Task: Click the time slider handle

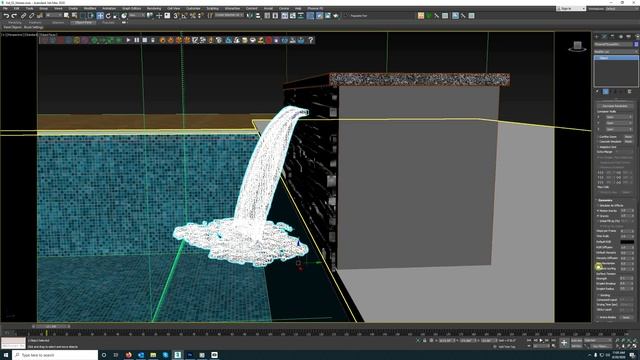Action: coord(51,326)
